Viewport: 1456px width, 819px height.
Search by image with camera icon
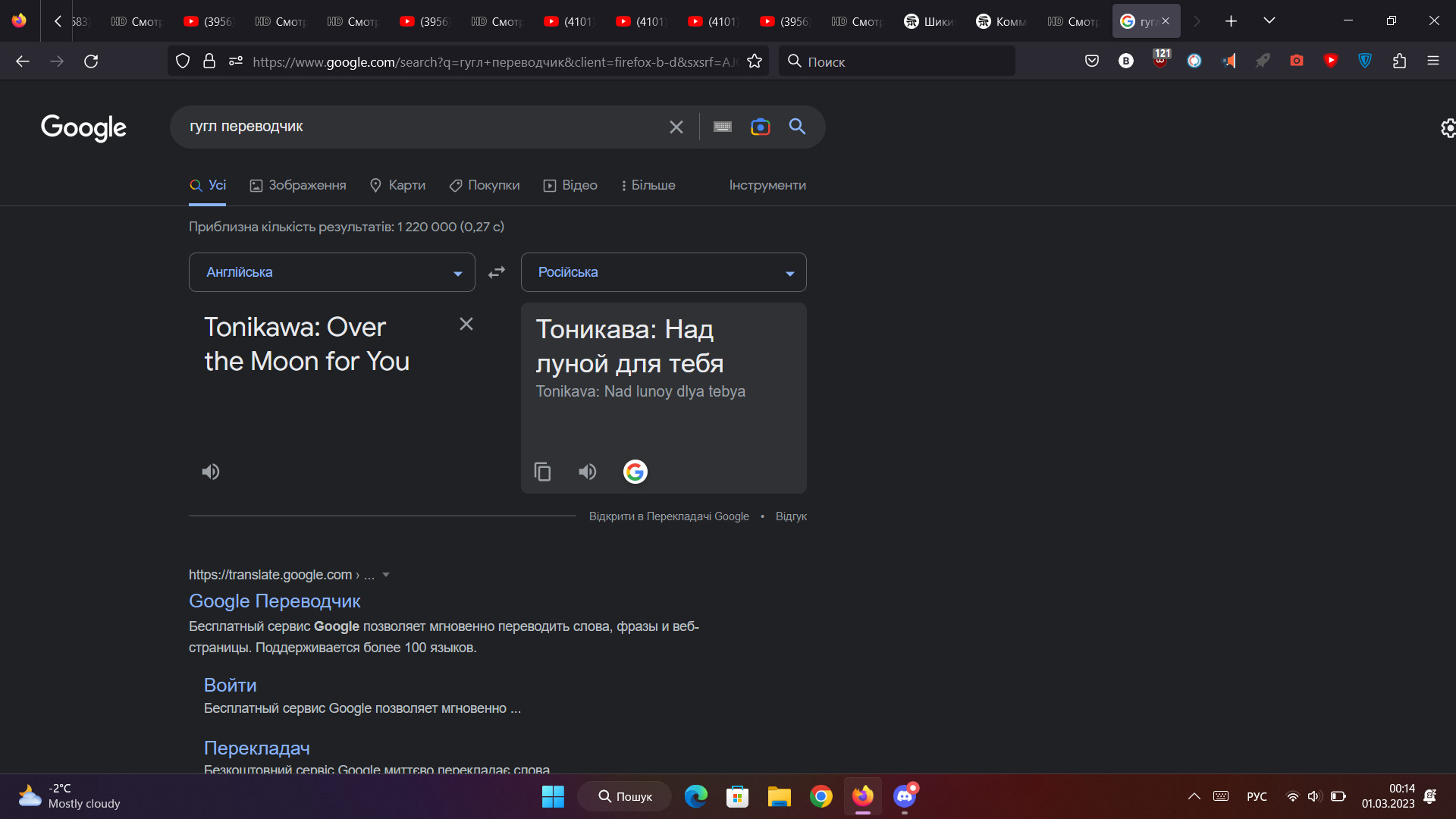click(760, 127)
